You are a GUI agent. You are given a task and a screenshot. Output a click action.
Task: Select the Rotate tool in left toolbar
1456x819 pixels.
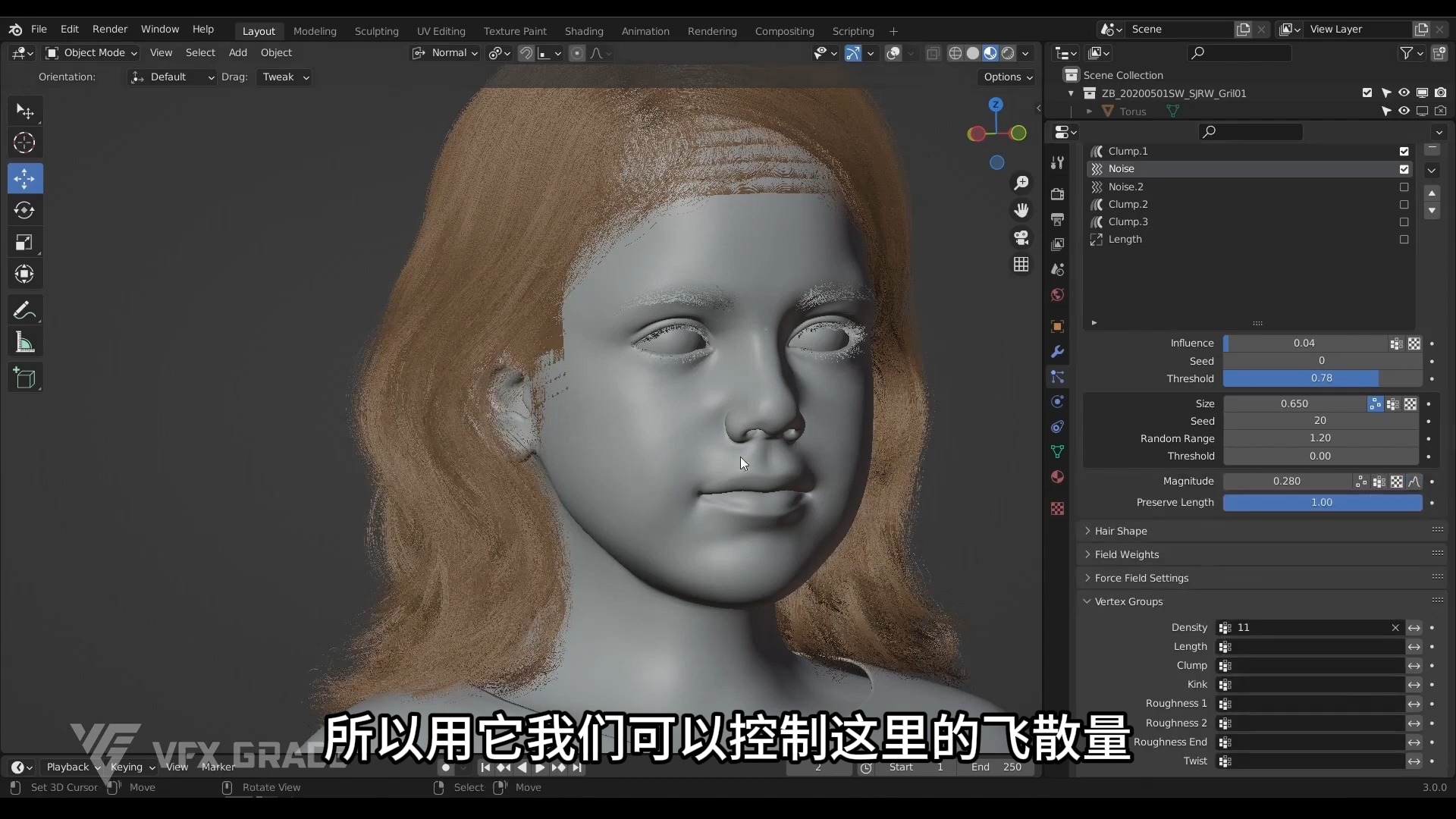[x=24, y=210]
